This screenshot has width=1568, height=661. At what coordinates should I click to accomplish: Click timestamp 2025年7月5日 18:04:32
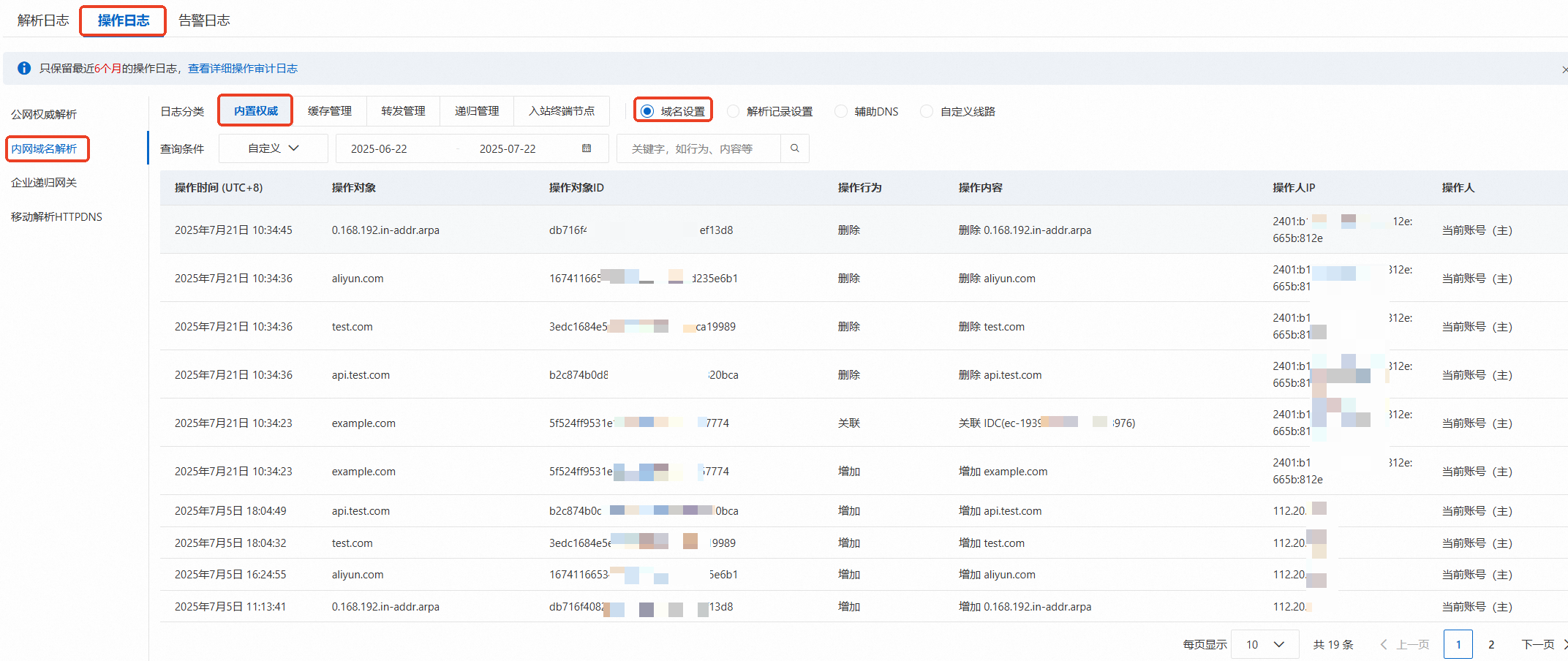(230, 543)
